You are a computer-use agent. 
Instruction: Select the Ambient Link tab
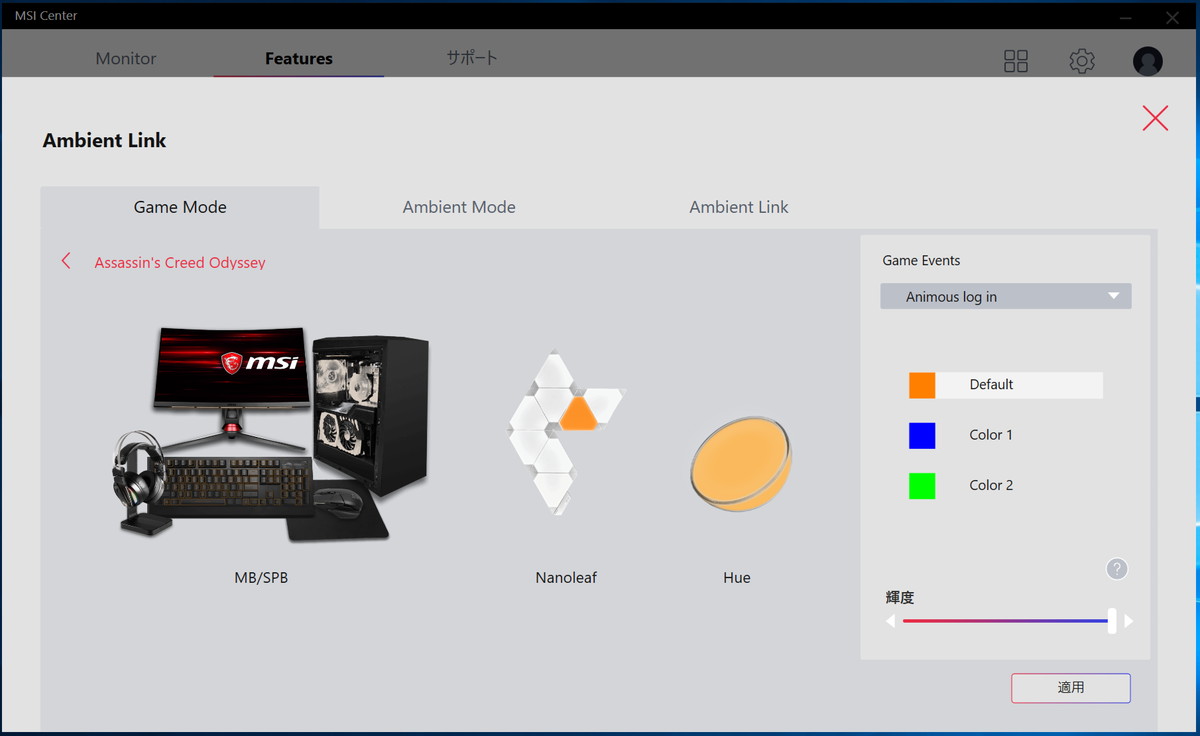(739, 207)
